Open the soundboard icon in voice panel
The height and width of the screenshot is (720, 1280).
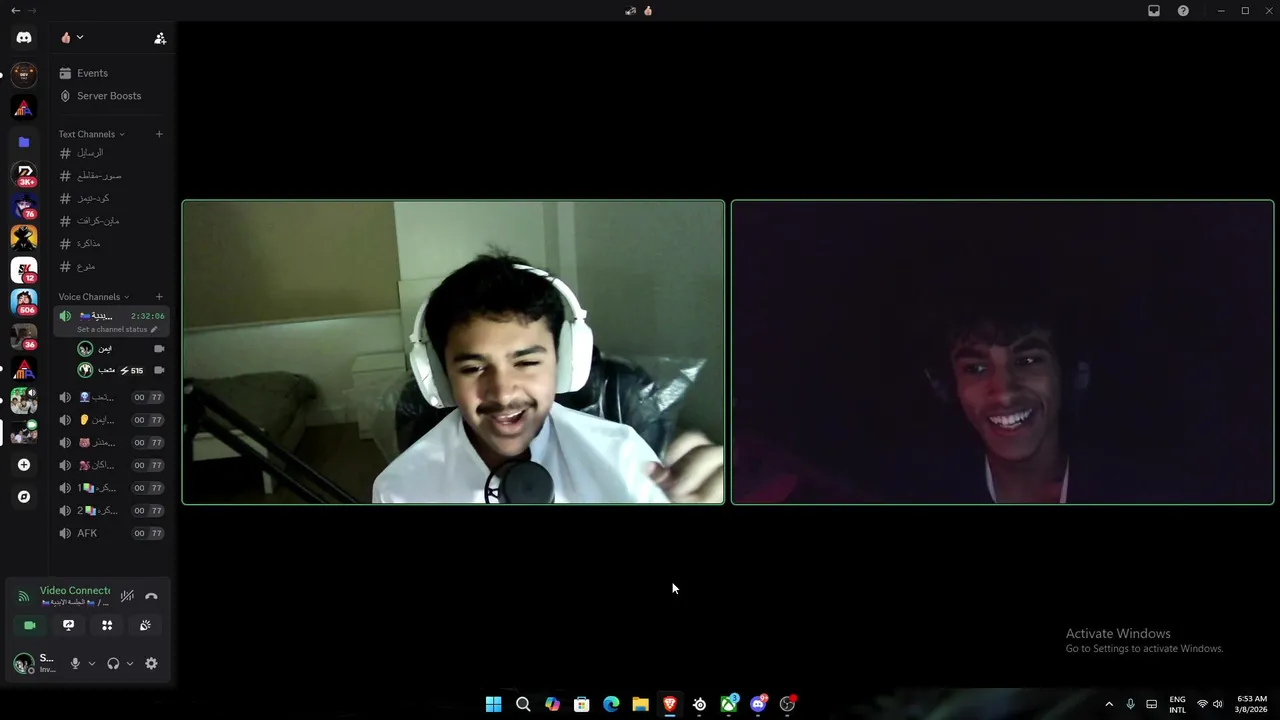145,625
